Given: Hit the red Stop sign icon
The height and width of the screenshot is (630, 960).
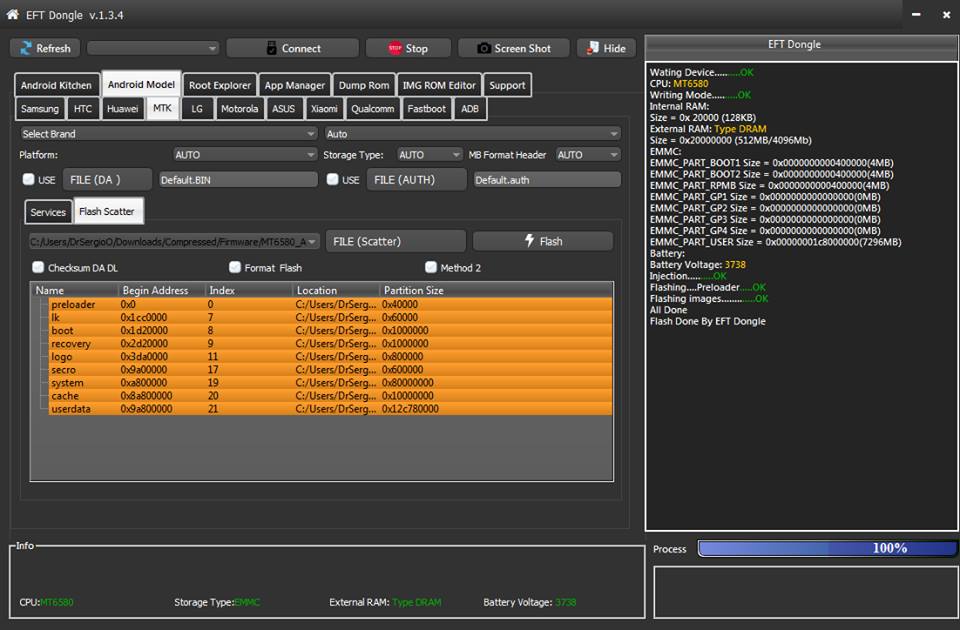Looking at the screenshot, I should pyautogui.click(x=395, y=48).
